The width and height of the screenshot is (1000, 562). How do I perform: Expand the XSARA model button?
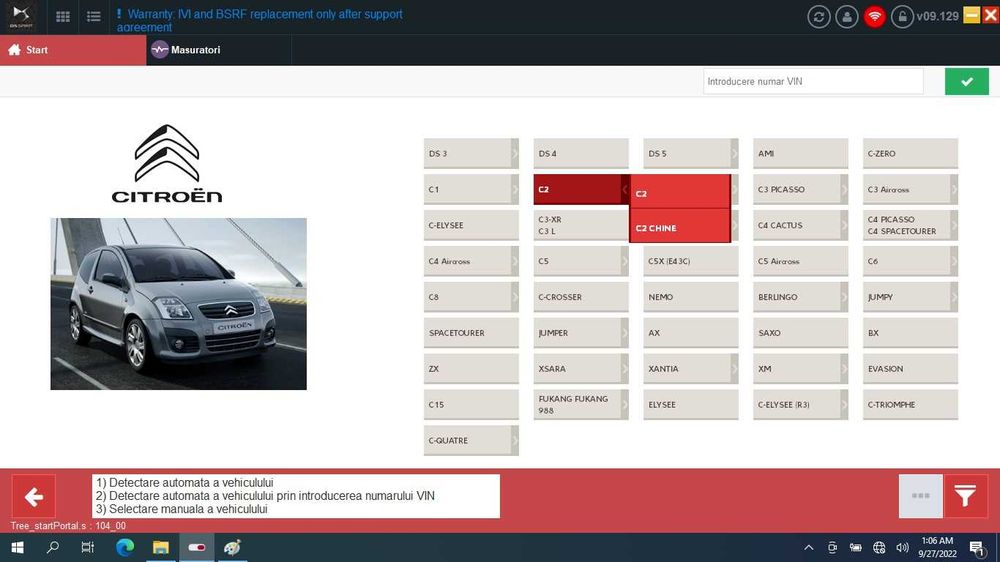coord(581,369)
